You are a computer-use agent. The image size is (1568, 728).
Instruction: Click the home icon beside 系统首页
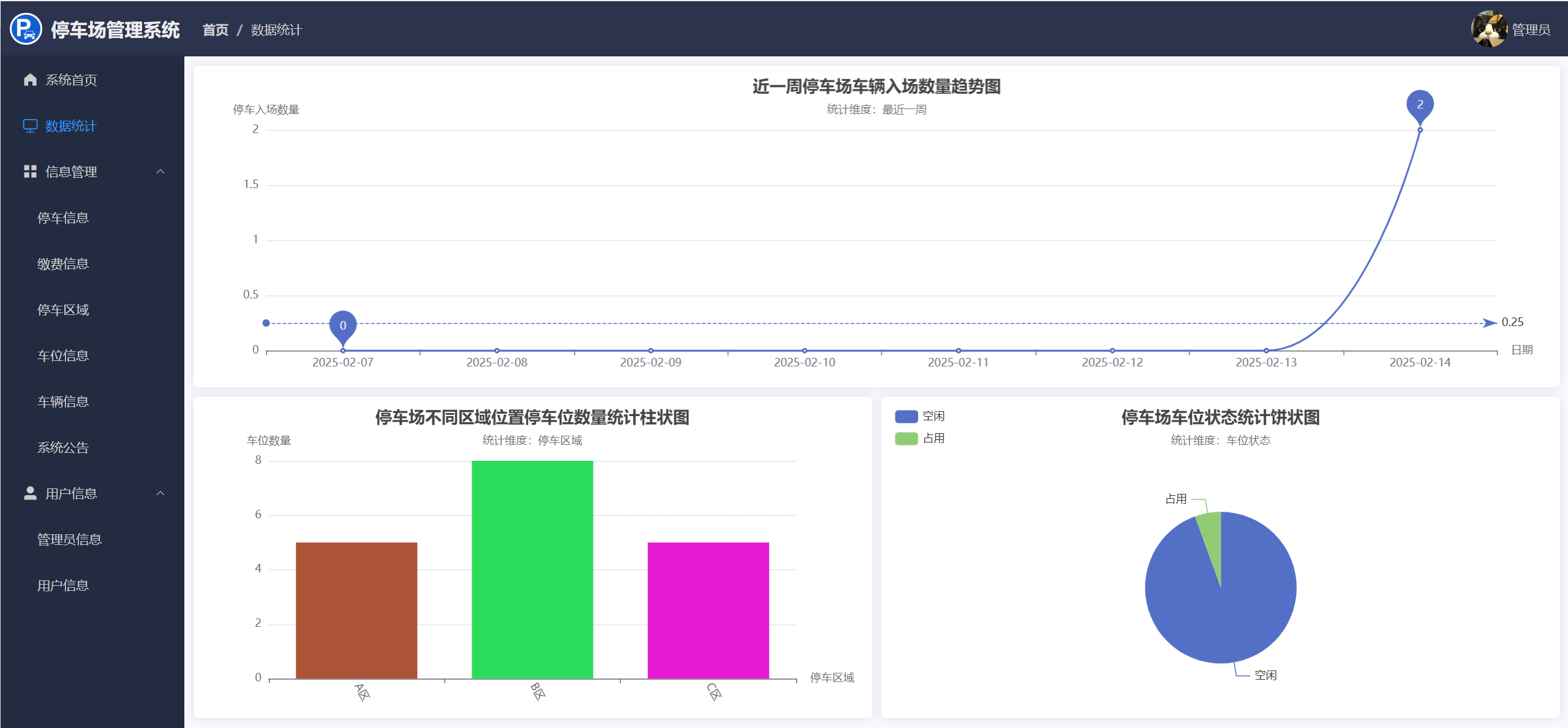tap(29, 80)
